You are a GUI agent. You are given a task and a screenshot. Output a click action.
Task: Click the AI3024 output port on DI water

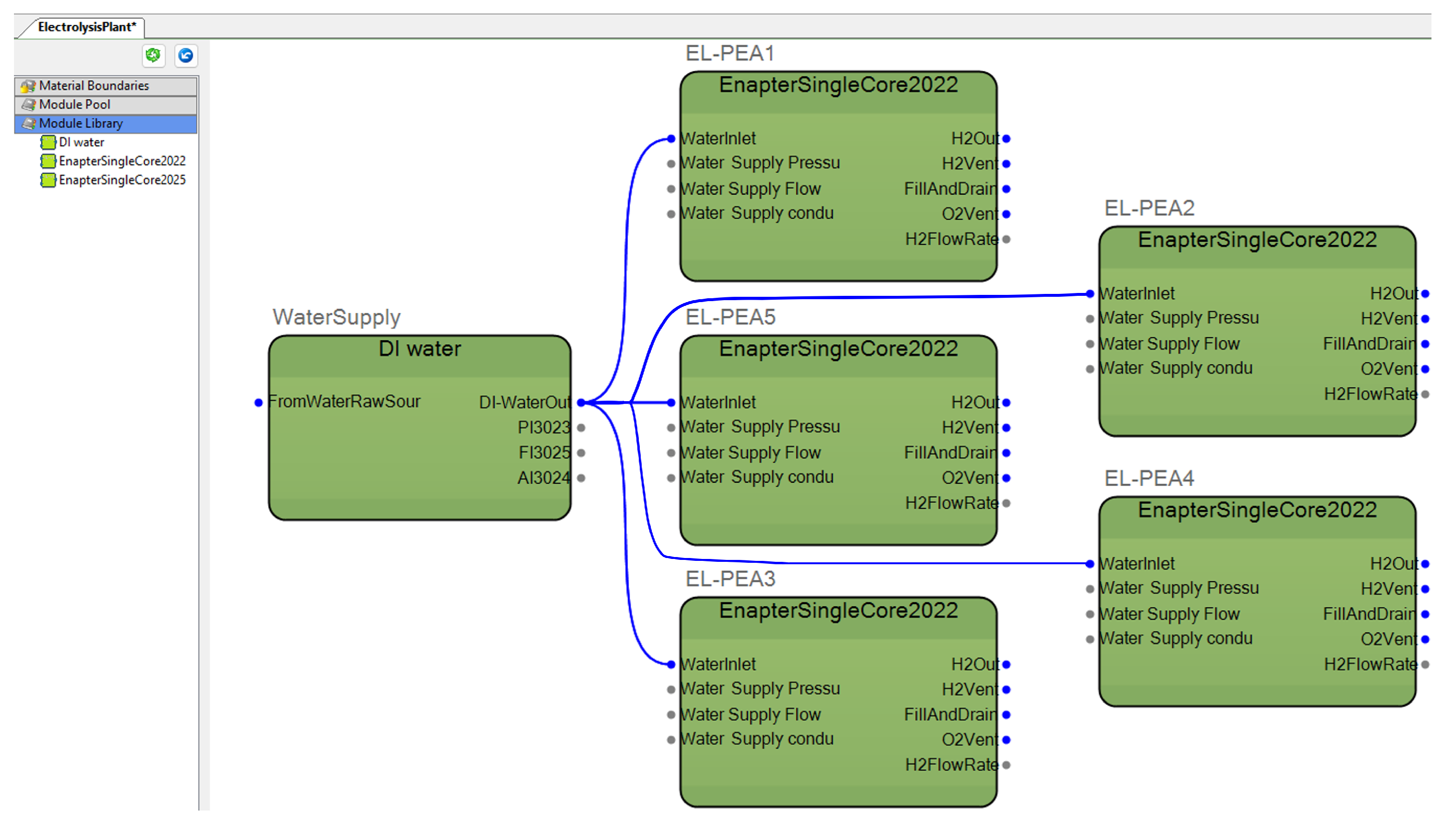[x=581, y=478]
